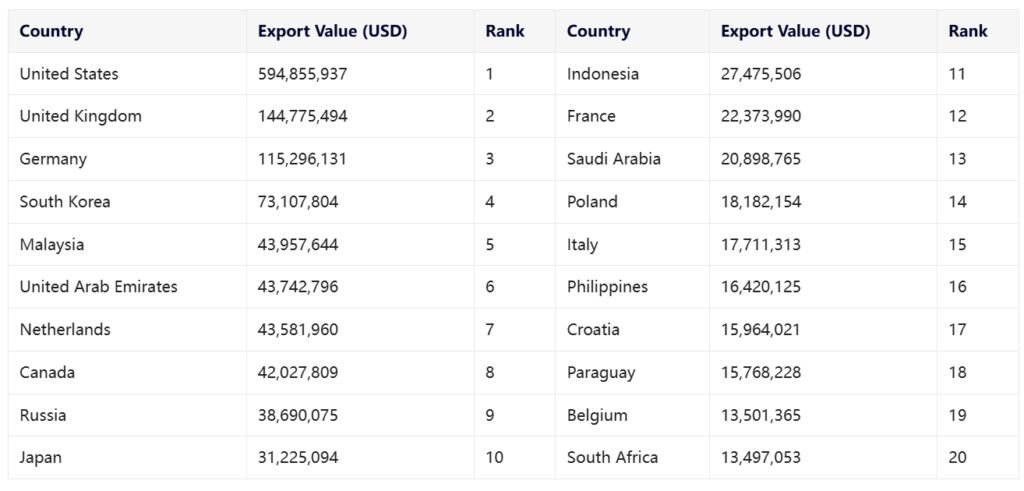Click the right Rank column header
Image resolution: width=1024 pixels, height=491 pixels.
[x=968, y=31]
